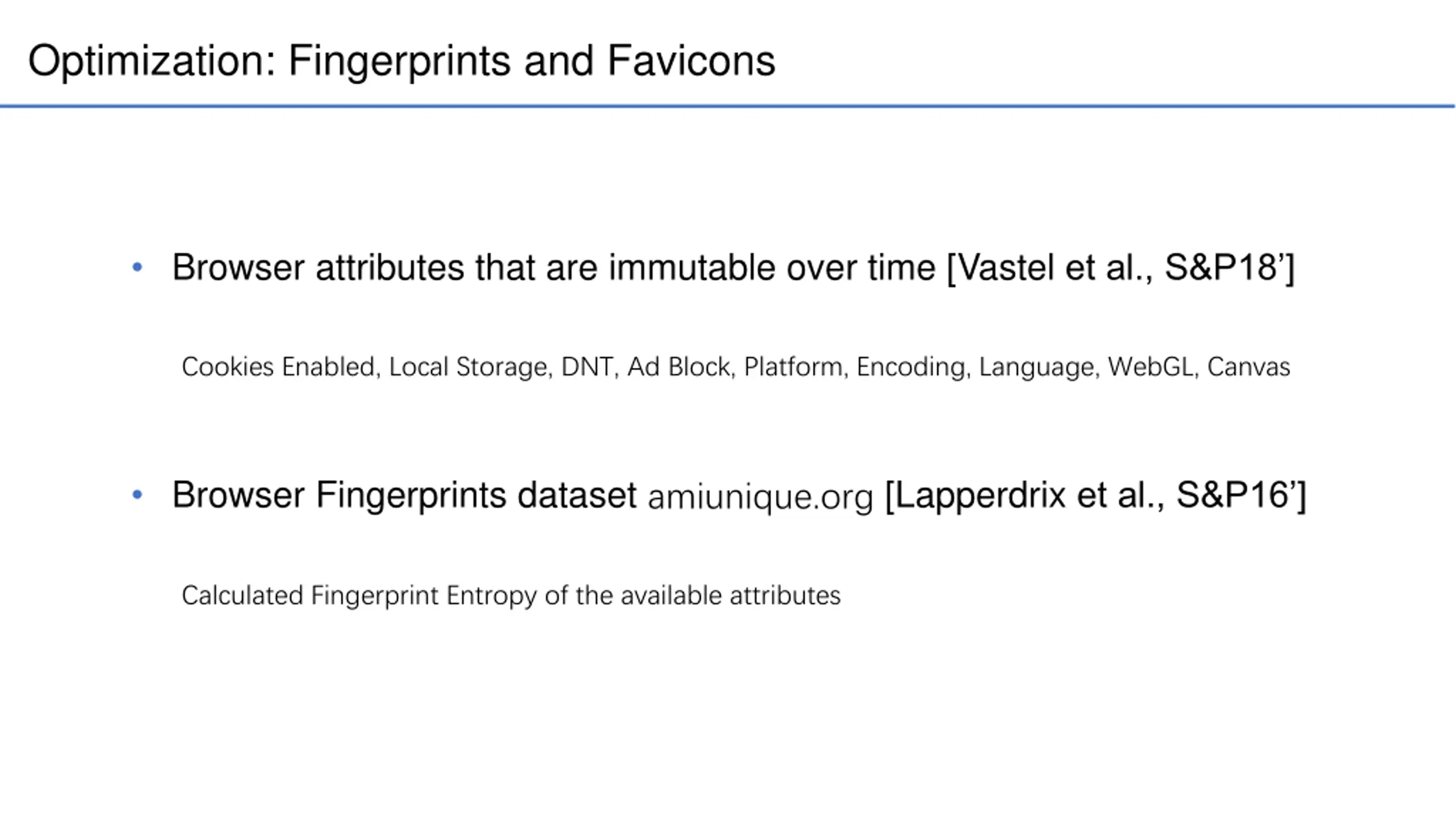The height and width of the screenshot is (819, 1456).
Task: Click the Calculated Fingerprint Entropy line
Action: pos(511,596)
